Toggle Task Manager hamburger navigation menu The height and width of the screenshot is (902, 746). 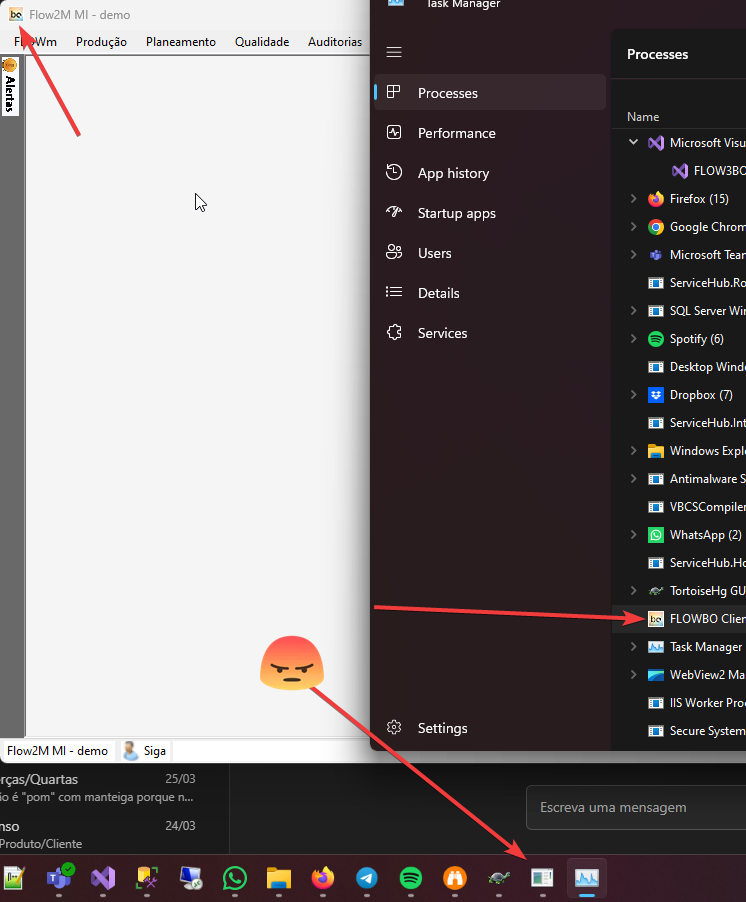pyautogui.click(x=394, y=52)
